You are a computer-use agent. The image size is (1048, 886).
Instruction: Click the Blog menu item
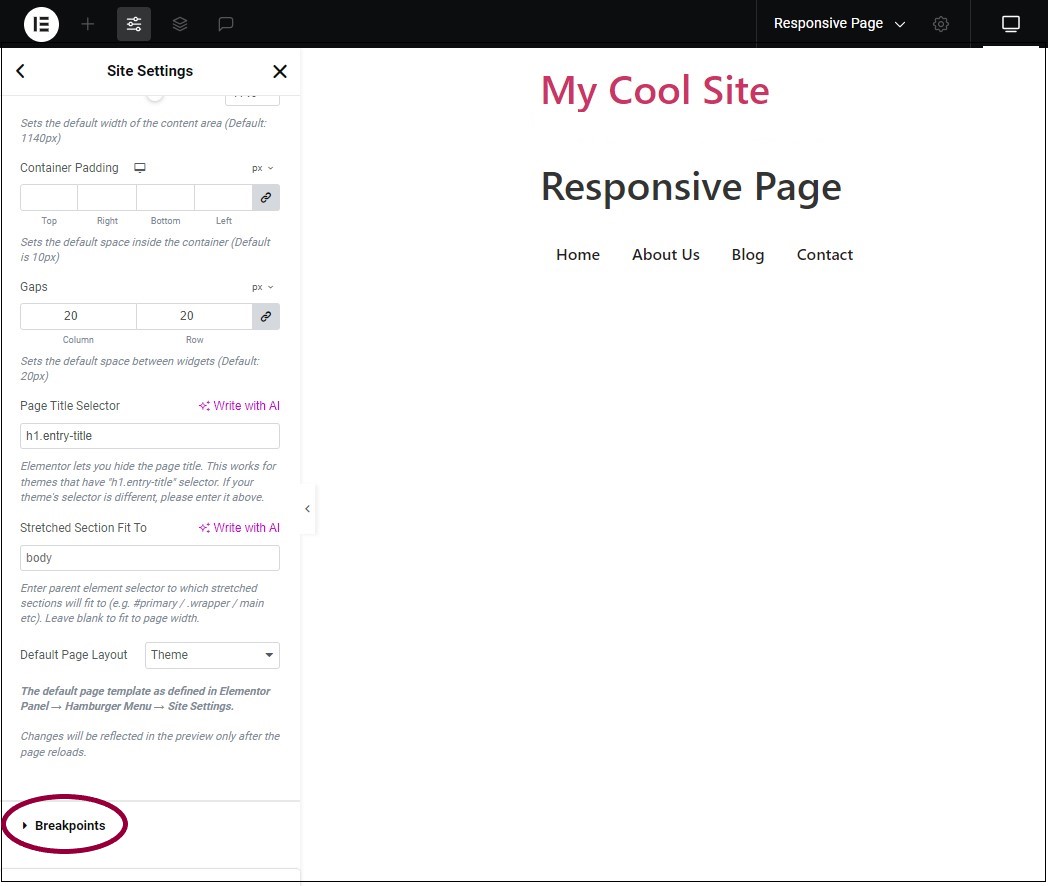click(747, 255)
